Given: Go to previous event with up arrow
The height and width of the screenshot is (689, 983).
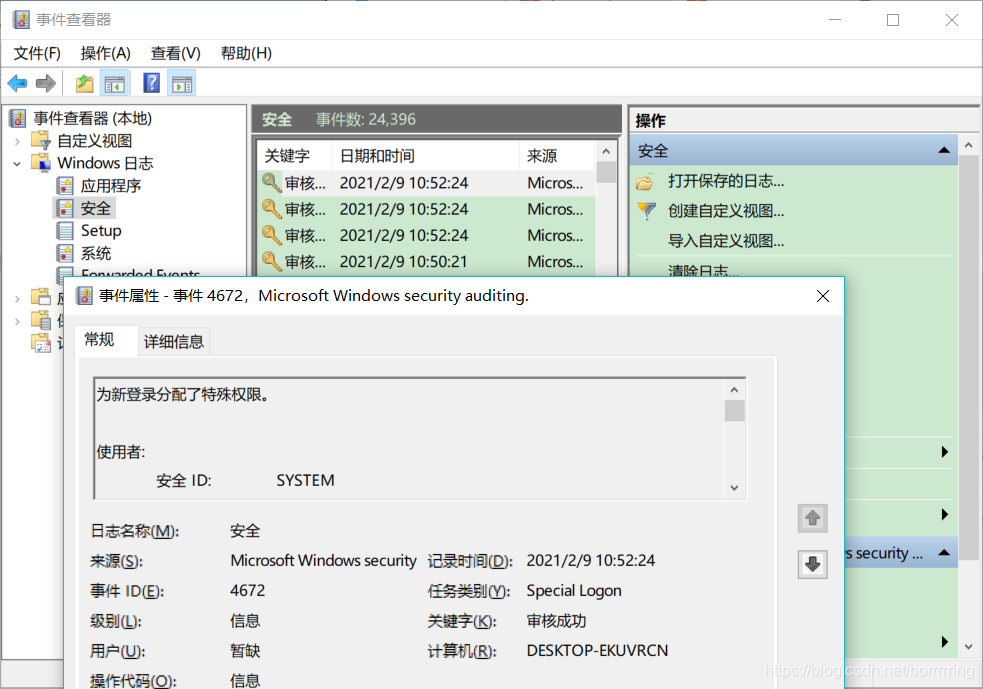Looking at the screenshot, I should pyautogui.click(x=812, y=518).
